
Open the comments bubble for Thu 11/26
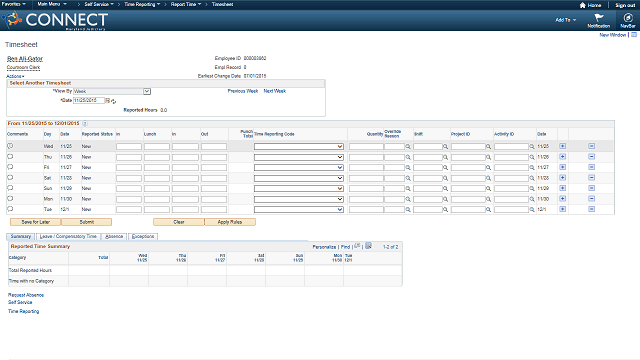pos(10,156)
